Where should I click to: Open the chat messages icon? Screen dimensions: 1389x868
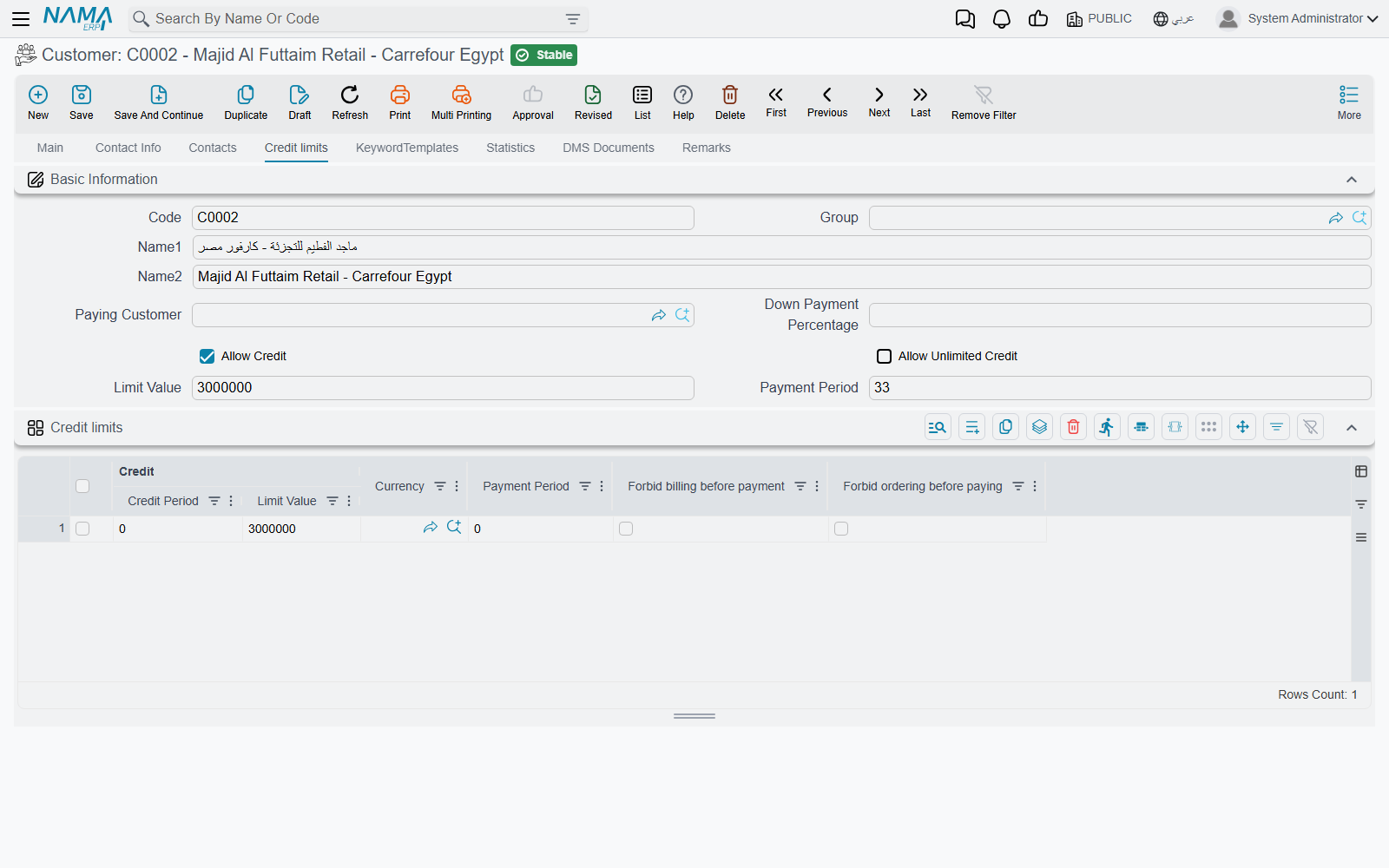[965, 19]
